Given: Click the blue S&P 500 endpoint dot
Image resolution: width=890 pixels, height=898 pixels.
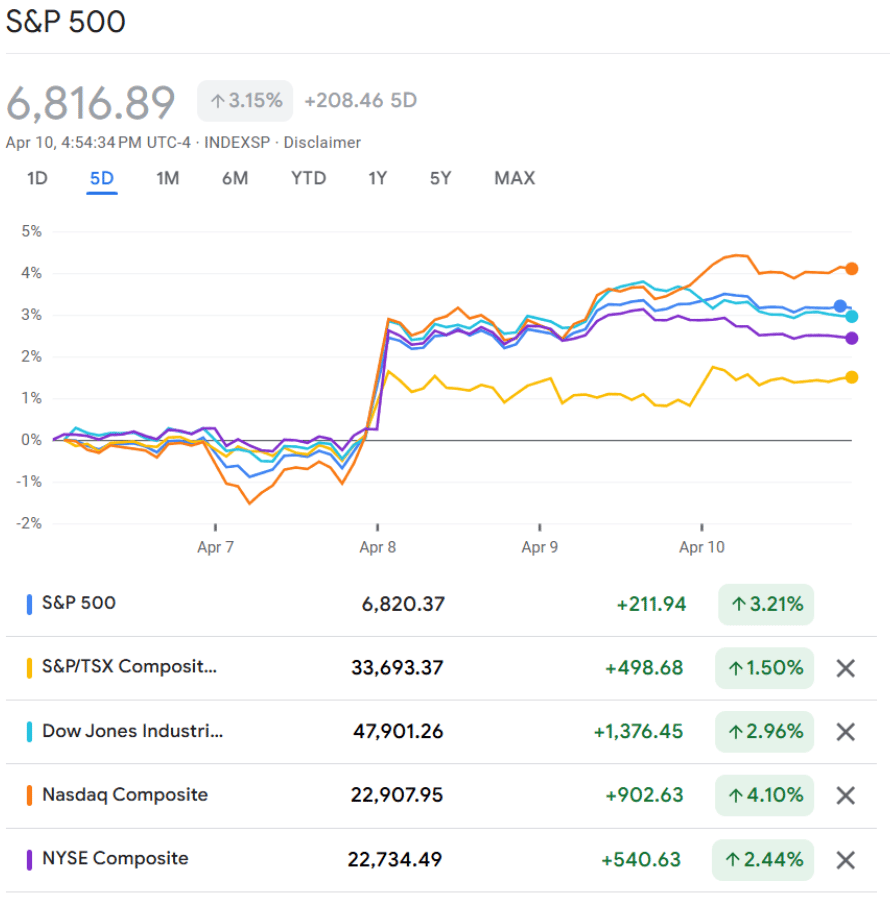Looking at the screenshot, I should coord(840,306).
